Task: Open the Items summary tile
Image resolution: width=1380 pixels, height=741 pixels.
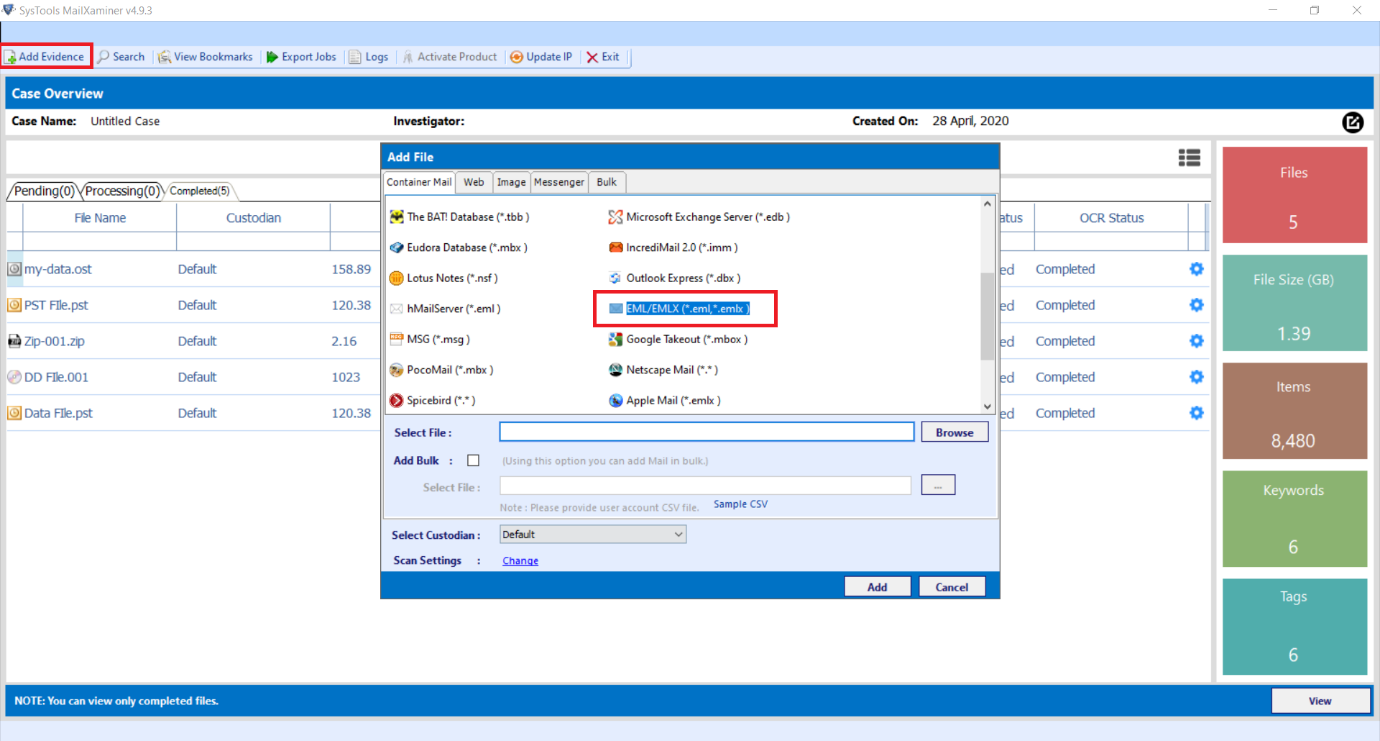Action: (x=1293, y=411)
